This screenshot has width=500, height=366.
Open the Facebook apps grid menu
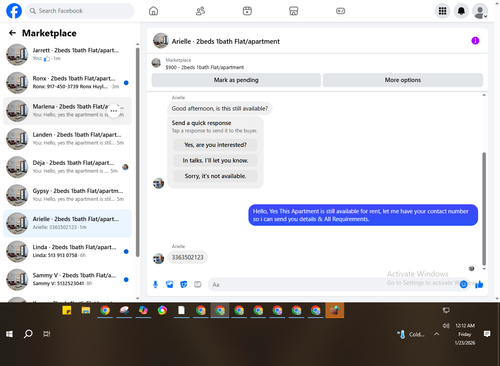(442, 11)
